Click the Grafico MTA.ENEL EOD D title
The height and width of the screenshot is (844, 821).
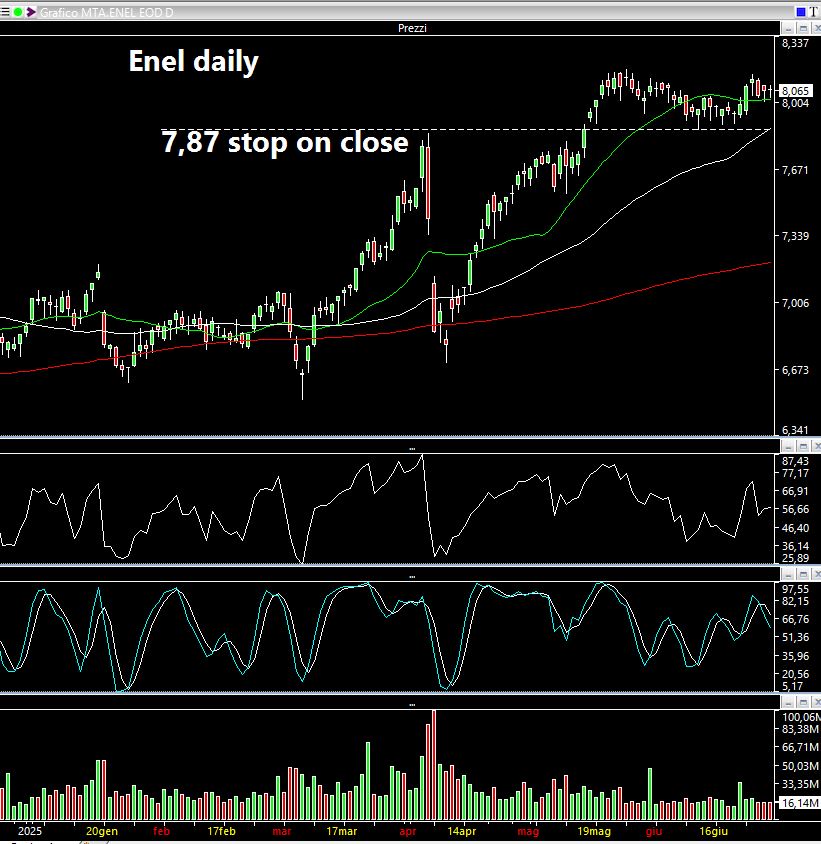107,12
